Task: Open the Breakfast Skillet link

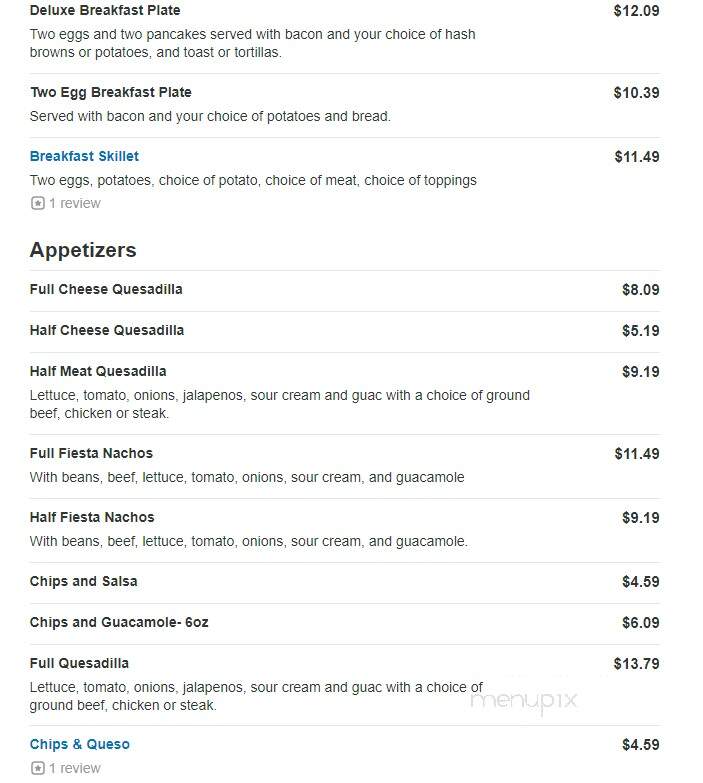Action: (84, 156)
